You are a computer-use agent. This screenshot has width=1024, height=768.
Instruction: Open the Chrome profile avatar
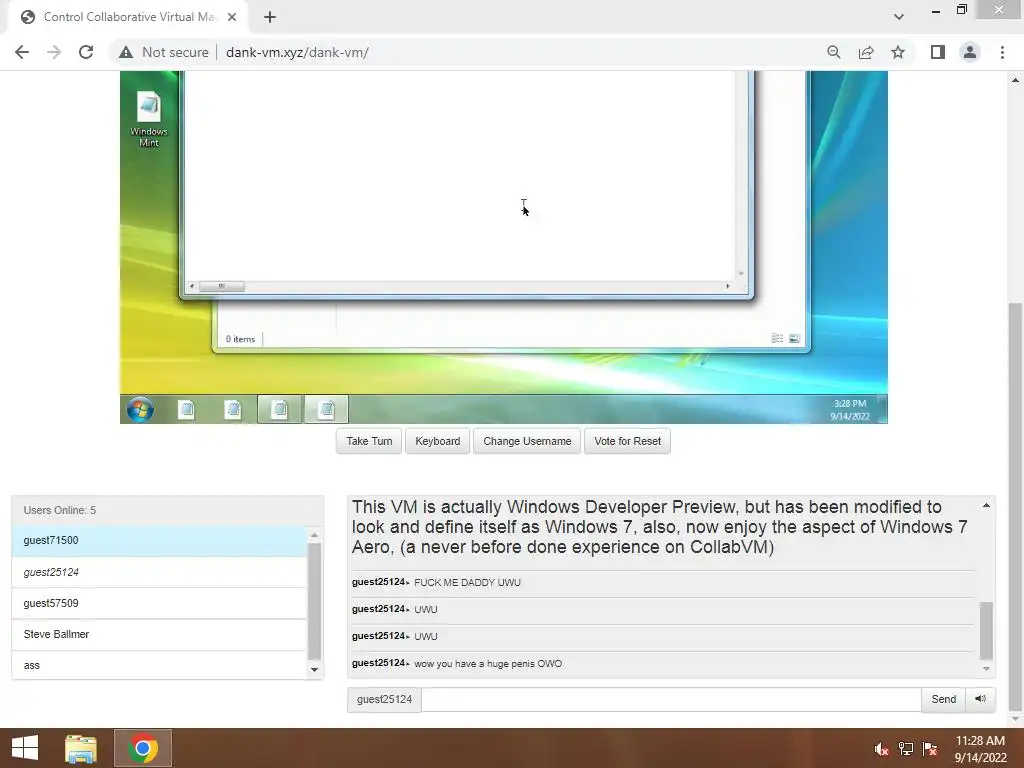pyautogui.click(x=970, y=52)
